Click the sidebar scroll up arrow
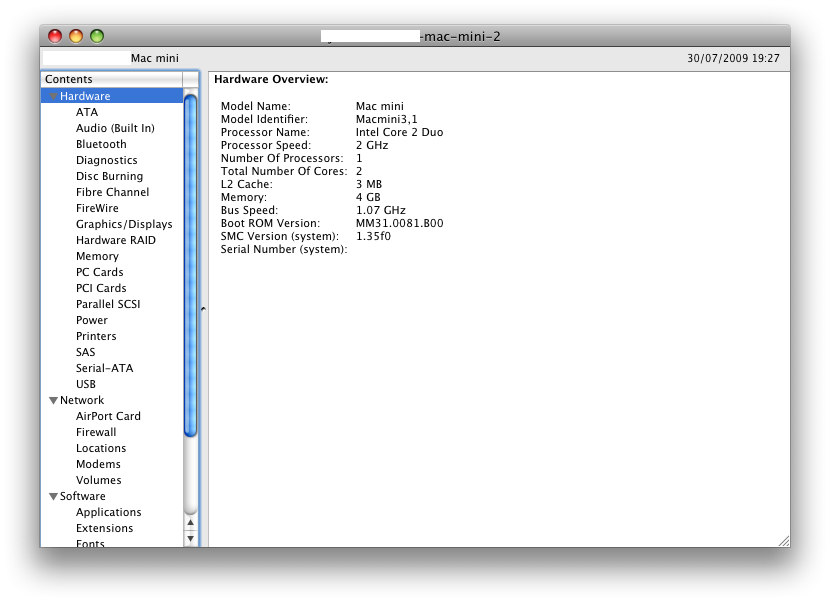 191,523
